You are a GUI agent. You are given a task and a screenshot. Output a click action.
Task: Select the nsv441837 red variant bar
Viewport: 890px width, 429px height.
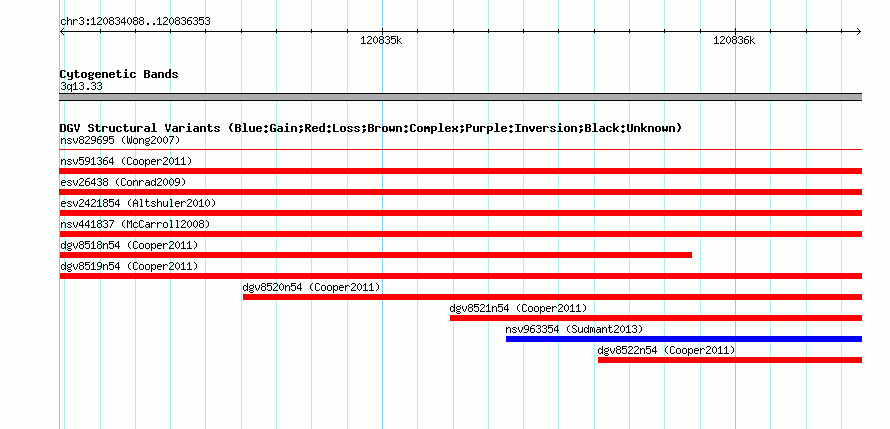click(x=461, y=234)
